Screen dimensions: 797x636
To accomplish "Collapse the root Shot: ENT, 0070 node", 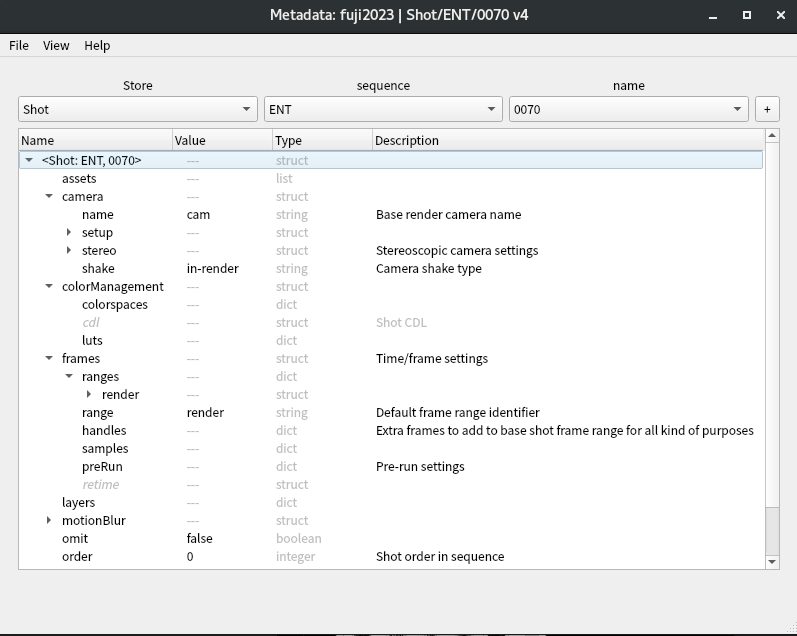I will pos(29,161).
